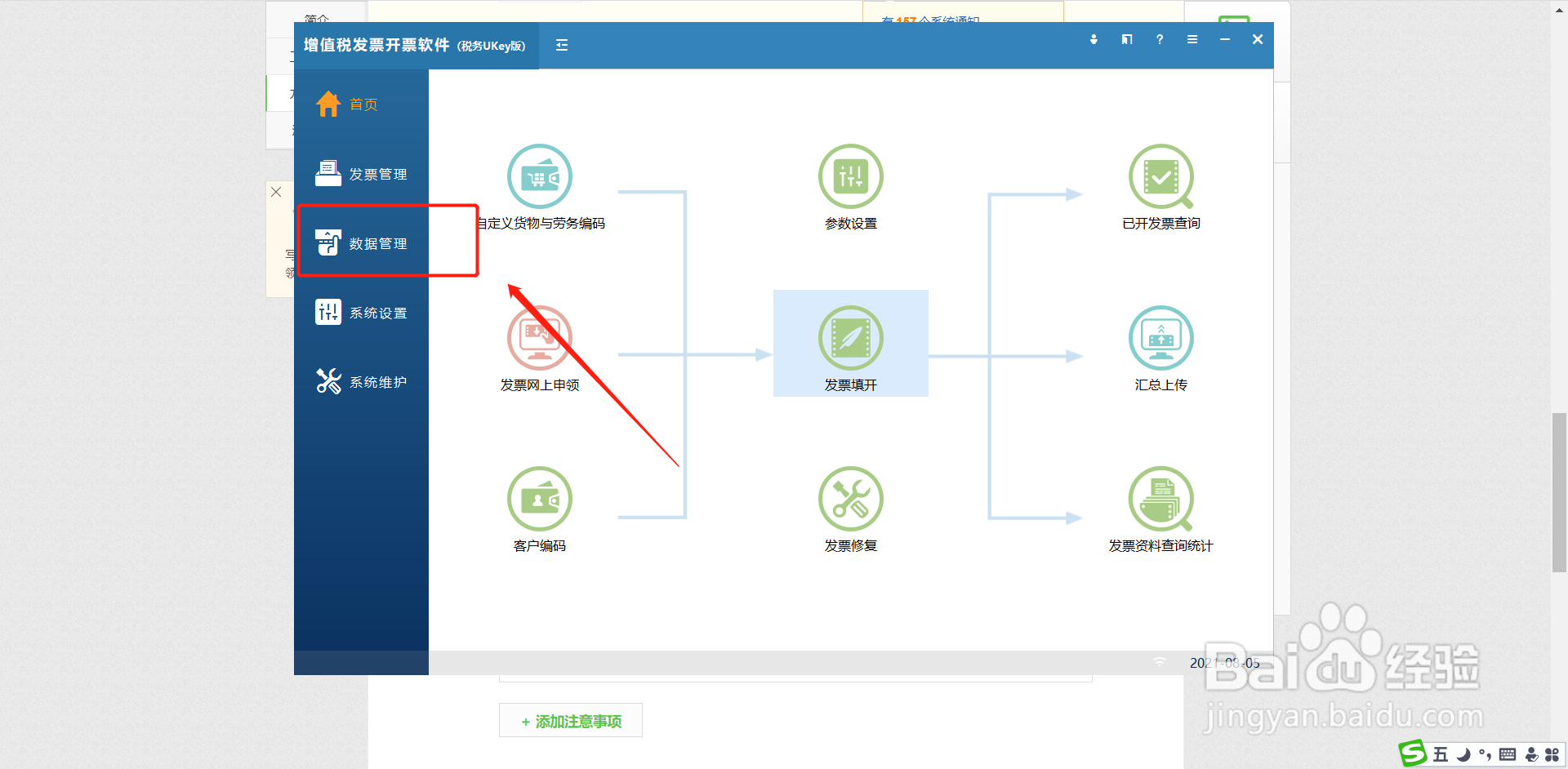Open the 发票修复 icon
This screenshot has height=769, width=1568.
click(851, 499)
